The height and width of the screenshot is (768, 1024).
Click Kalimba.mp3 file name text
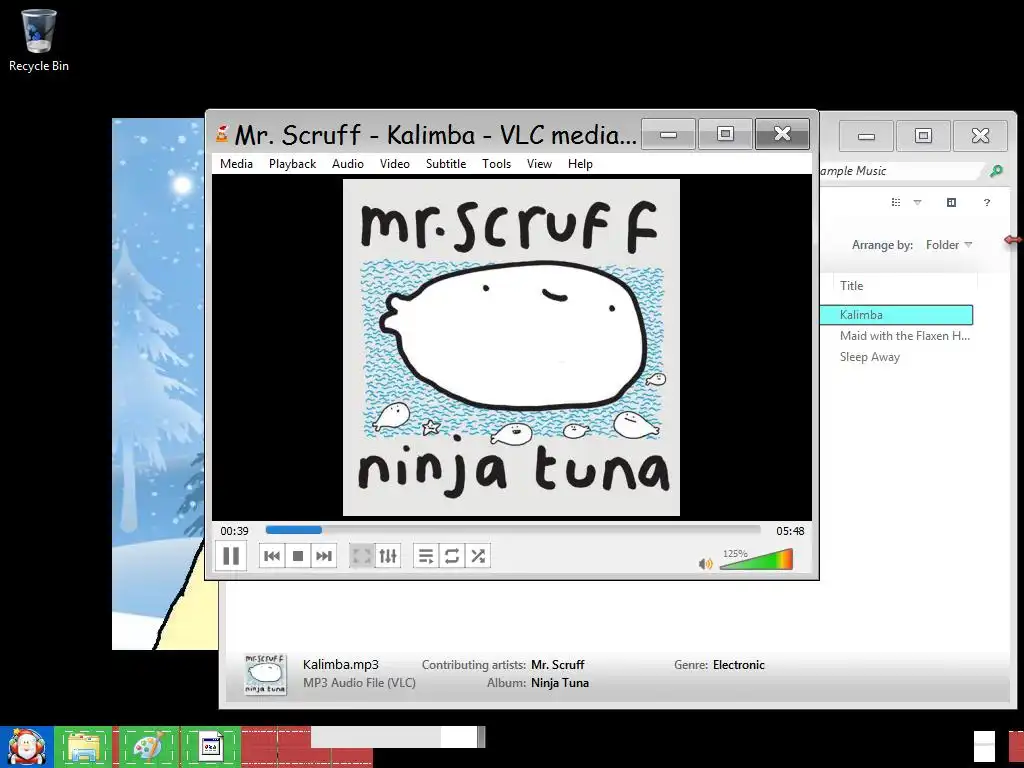341,665
